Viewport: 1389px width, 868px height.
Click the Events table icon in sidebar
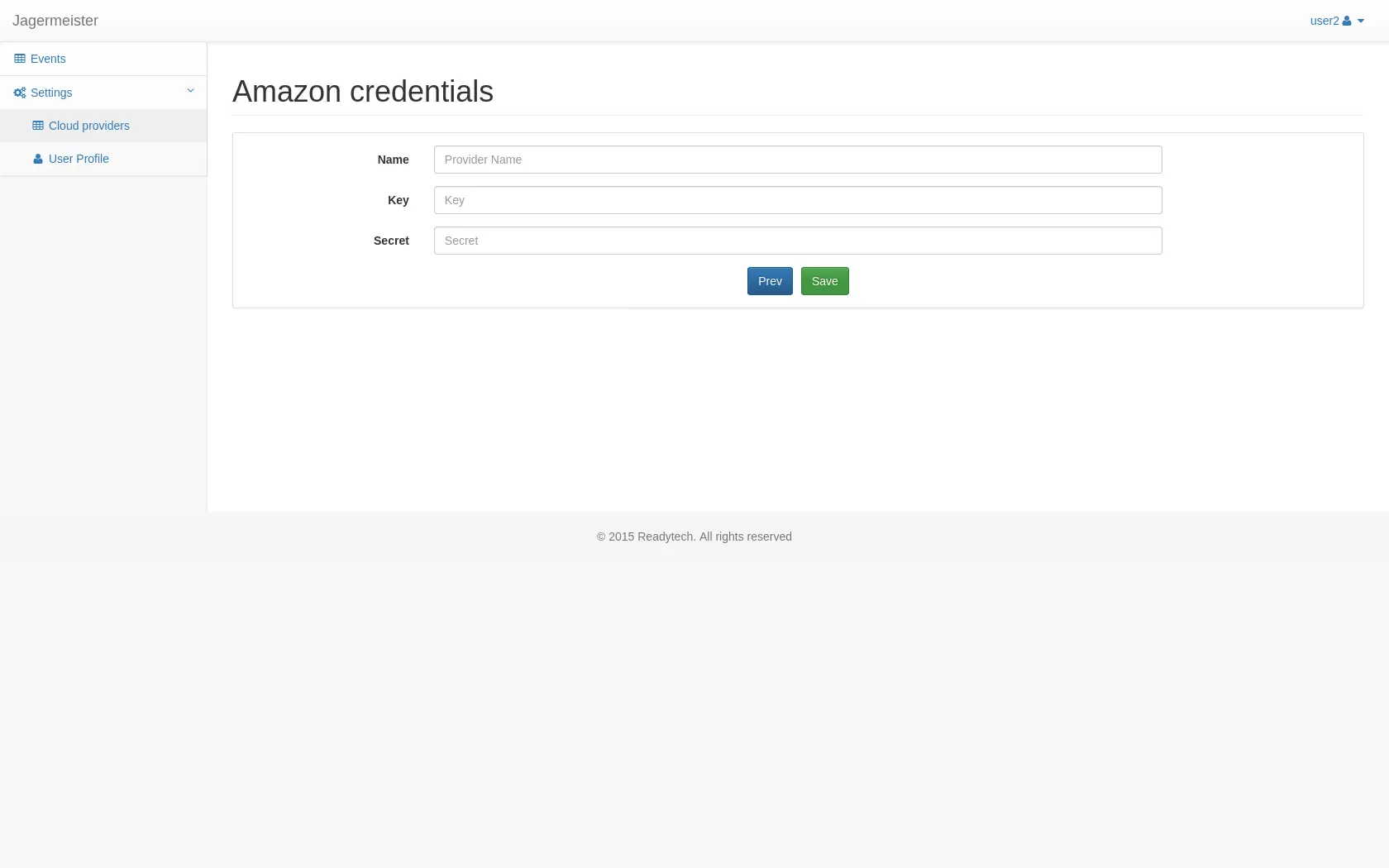pyautogui.click(x=20, y=59)
